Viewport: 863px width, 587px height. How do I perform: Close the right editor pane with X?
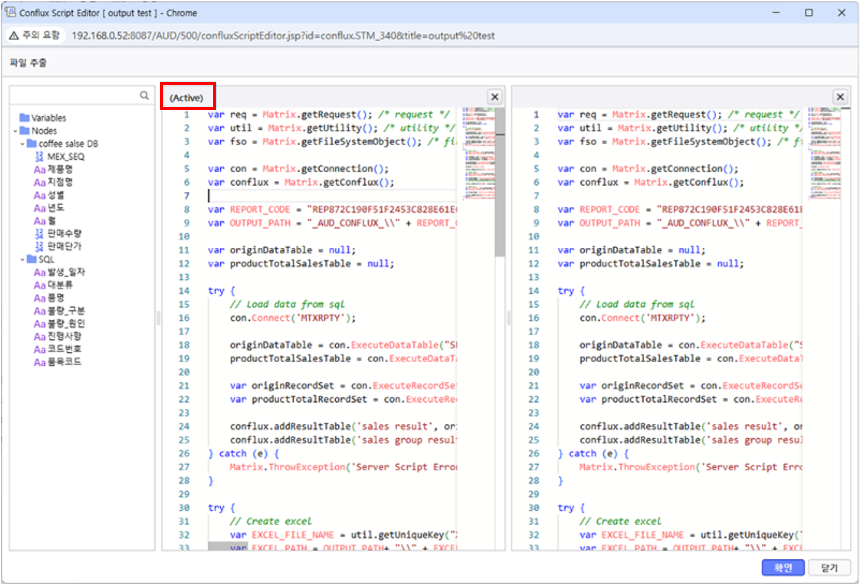click(840, 97)
